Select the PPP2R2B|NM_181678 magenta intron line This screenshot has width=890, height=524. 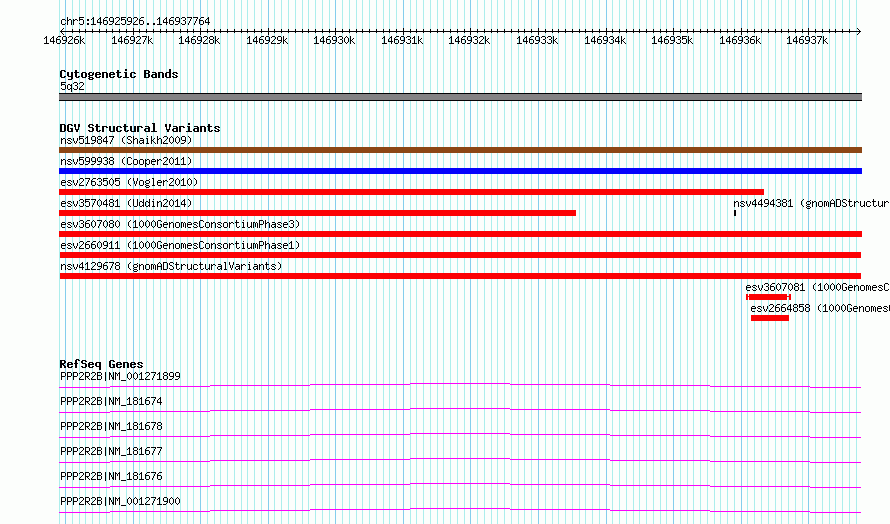pyautogui.click(x=460, y=435)
